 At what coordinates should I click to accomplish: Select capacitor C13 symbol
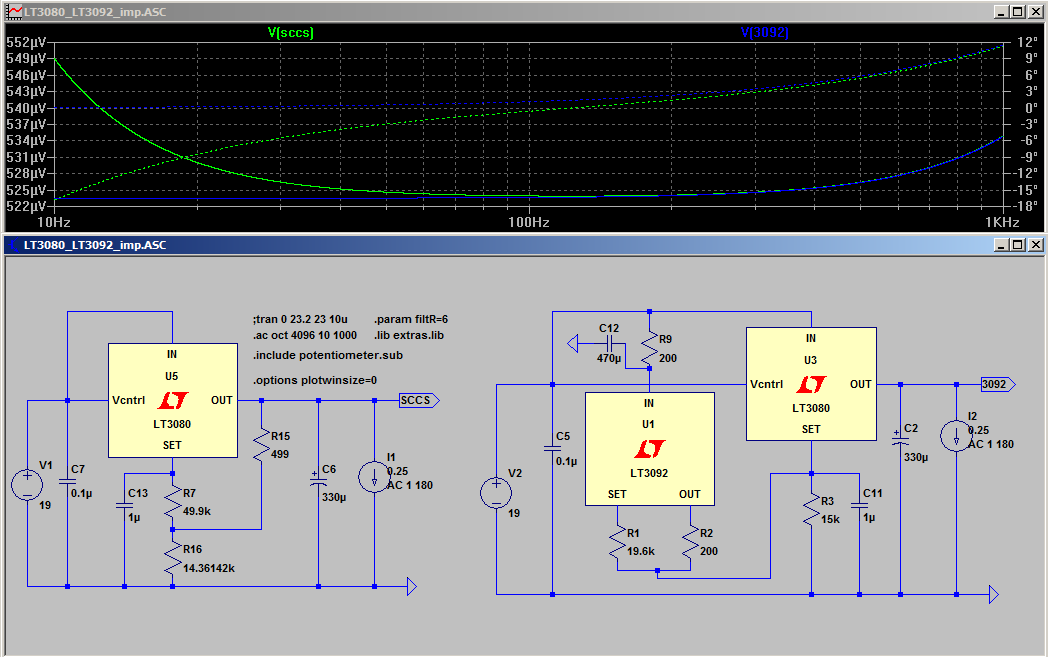(x=124, y=505)
